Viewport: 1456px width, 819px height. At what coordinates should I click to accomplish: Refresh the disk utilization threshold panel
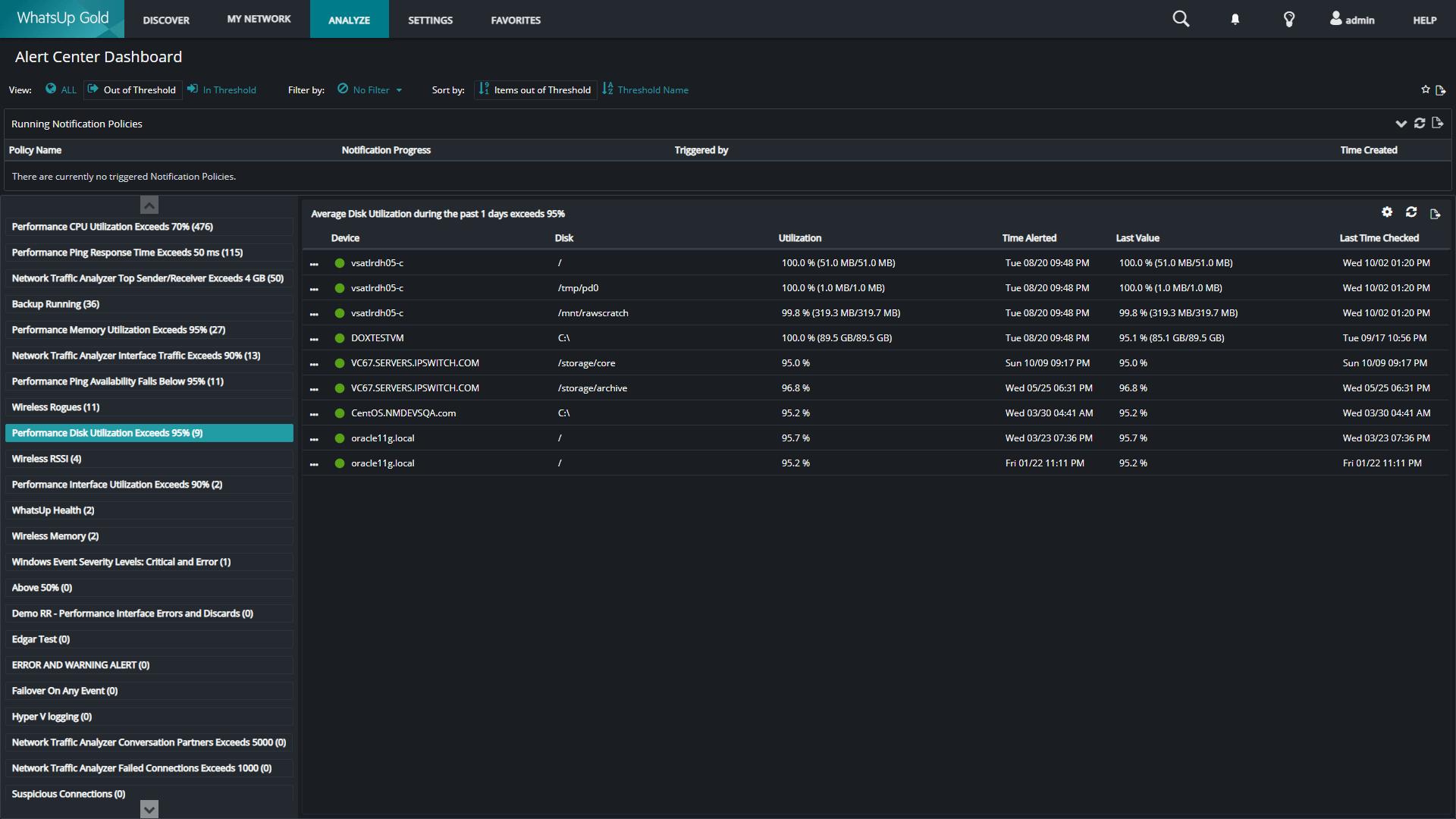(1411, 212)
